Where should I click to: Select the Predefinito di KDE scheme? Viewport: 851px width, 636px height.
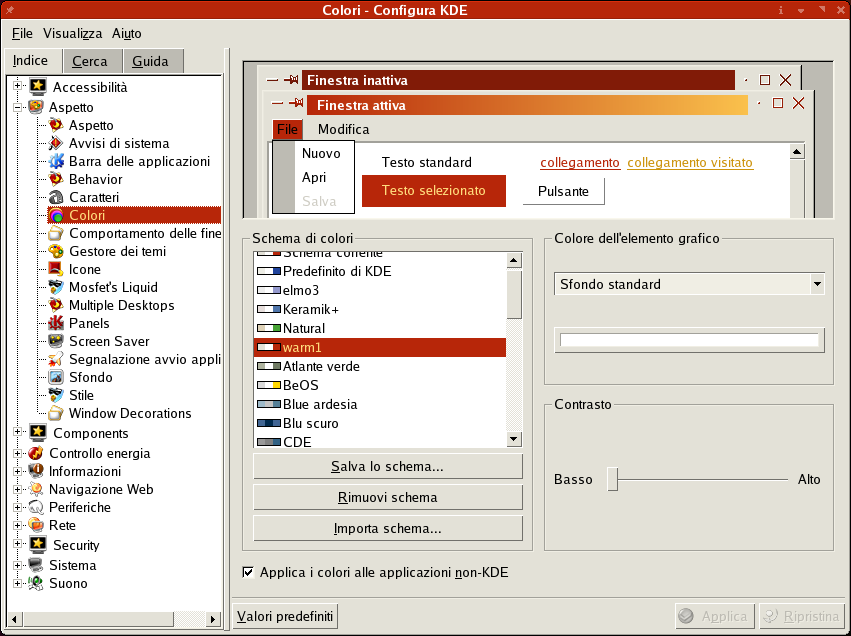[379, 271]
